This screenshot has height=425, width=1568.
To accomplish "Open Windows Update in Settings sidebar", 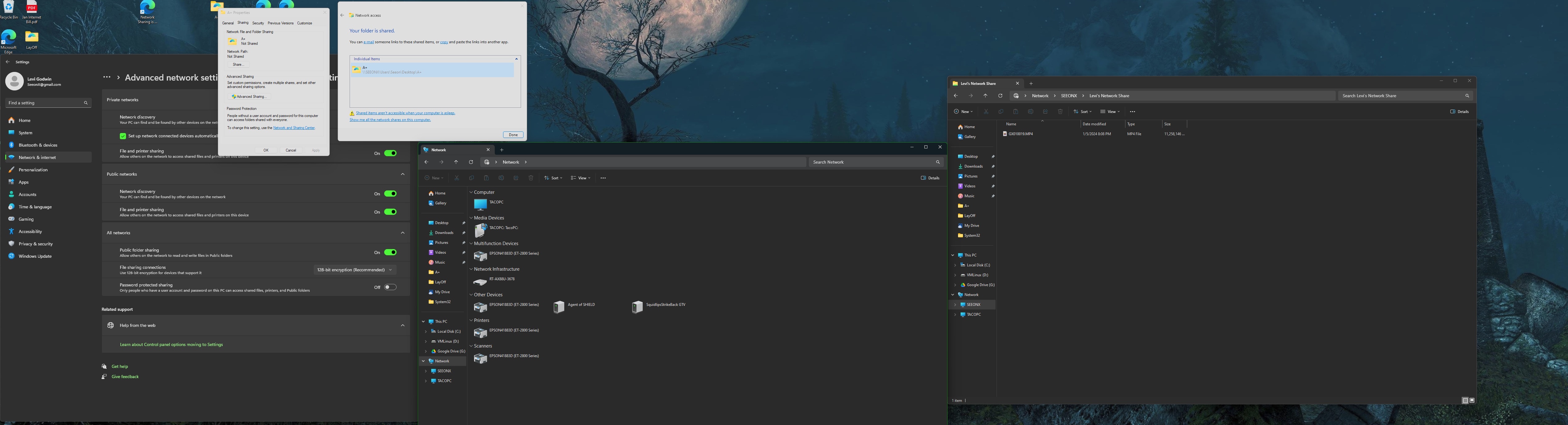I will 48,256.
